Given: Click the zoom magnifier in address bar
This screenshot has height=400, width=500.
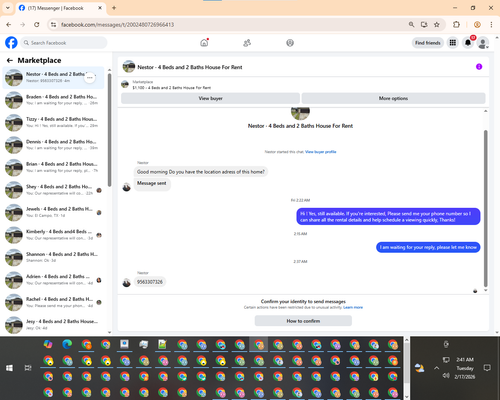Looking at the screenshot, I should [411, 24].
